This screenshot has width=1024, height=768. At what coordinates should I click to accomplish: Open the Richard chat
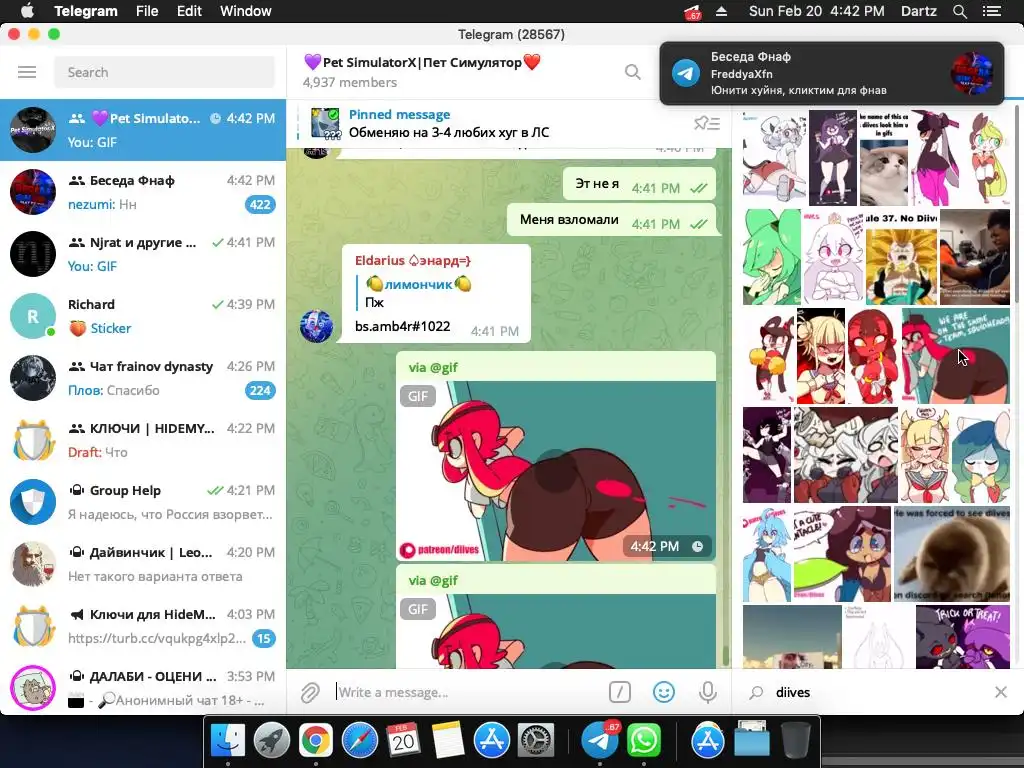tap(143, 316)
